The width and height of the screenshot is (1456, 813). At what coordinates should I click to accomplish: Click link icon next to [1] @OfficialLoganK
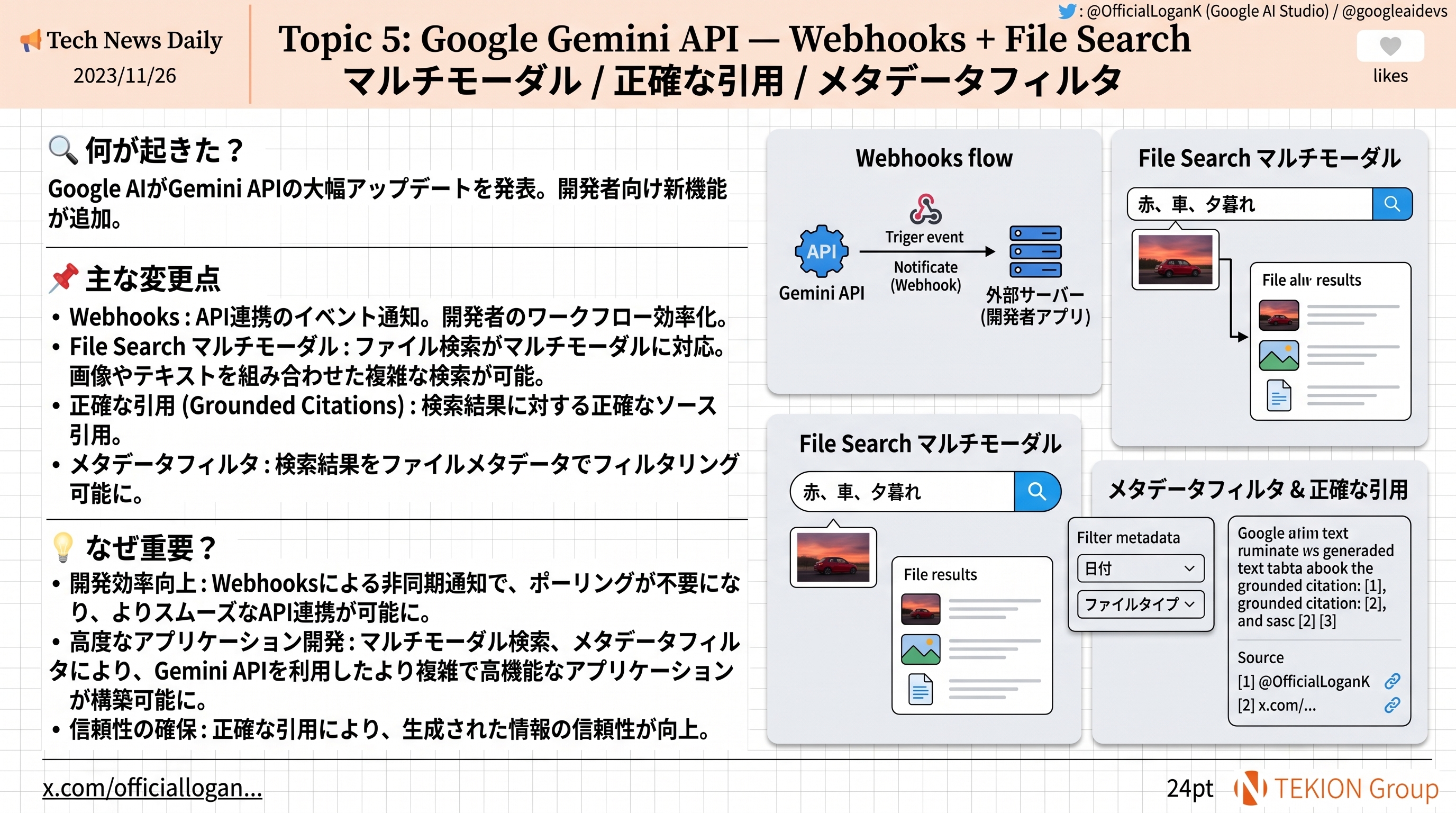pos(1391,681)
